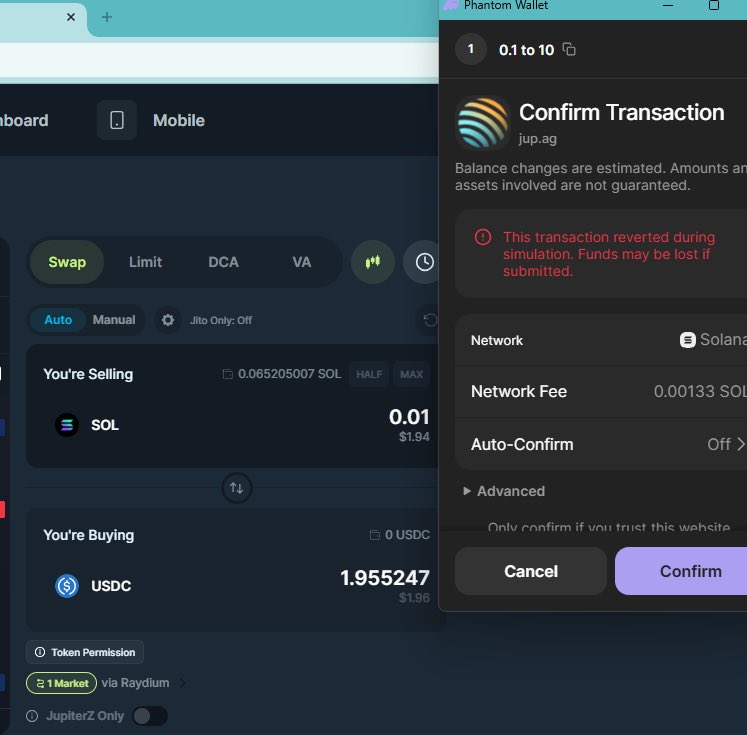Edit the 0.01 selling amount field
The width and height of the screenshot is (747, 735).
tap(409, 417)
